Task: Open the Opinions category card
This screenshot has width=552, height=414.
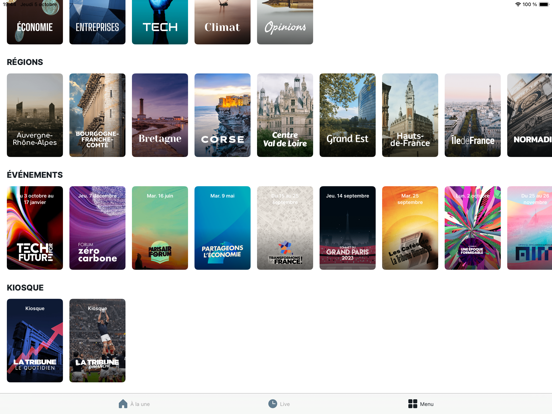Action: (x=285, y=22)
